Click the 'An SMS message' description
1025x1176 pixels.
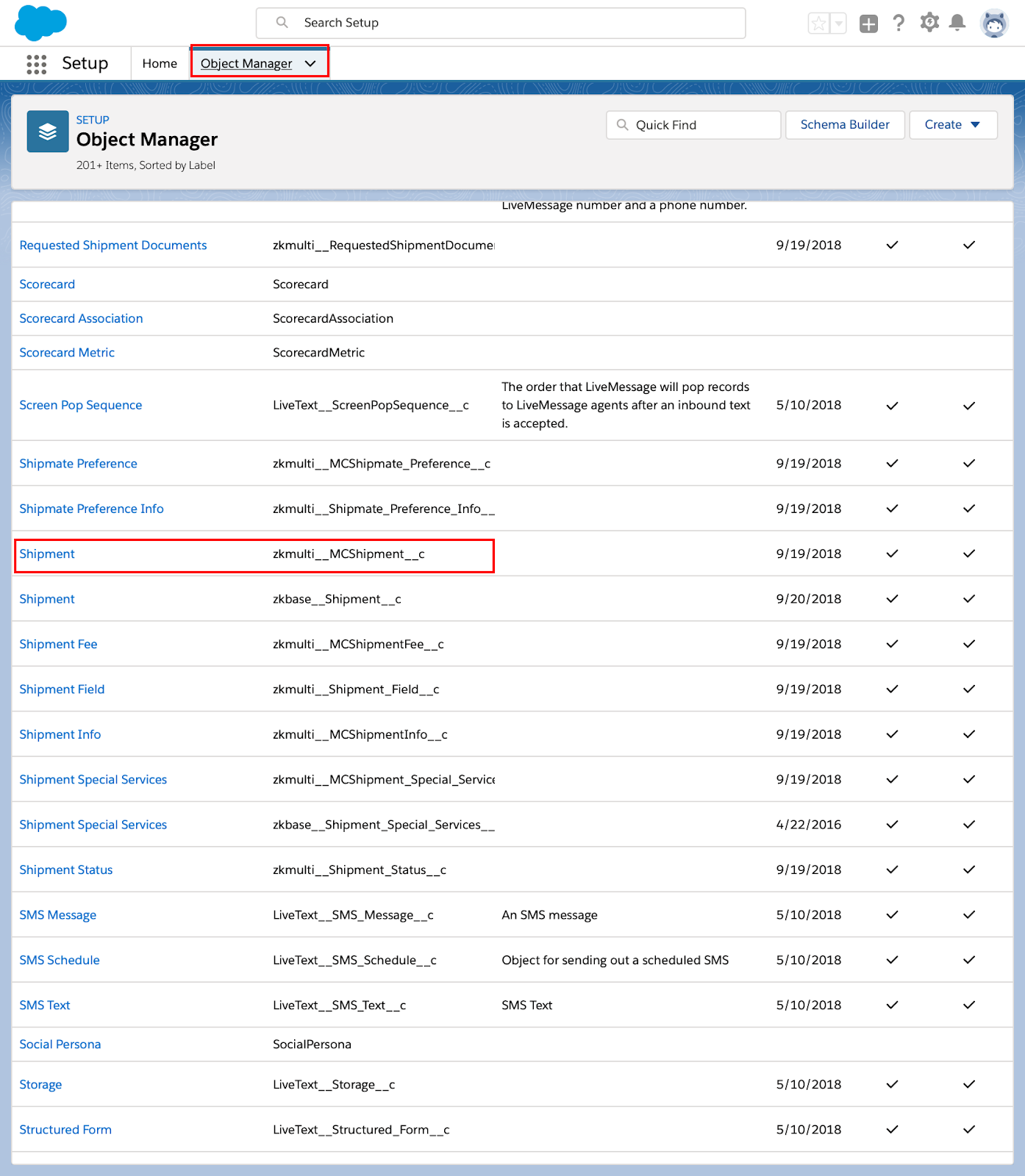click(549, 915)
